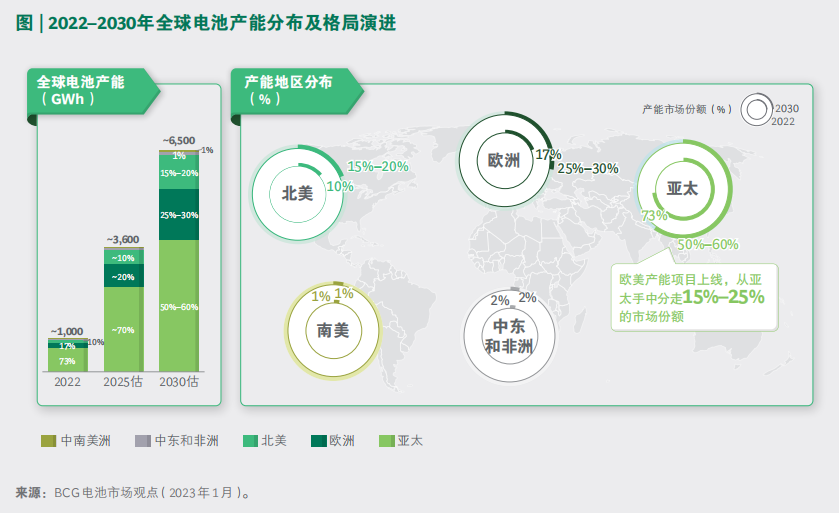Click the 73% segment of the 2022 bar
This screenshot has height=514, width=840.
coord(67,361)
